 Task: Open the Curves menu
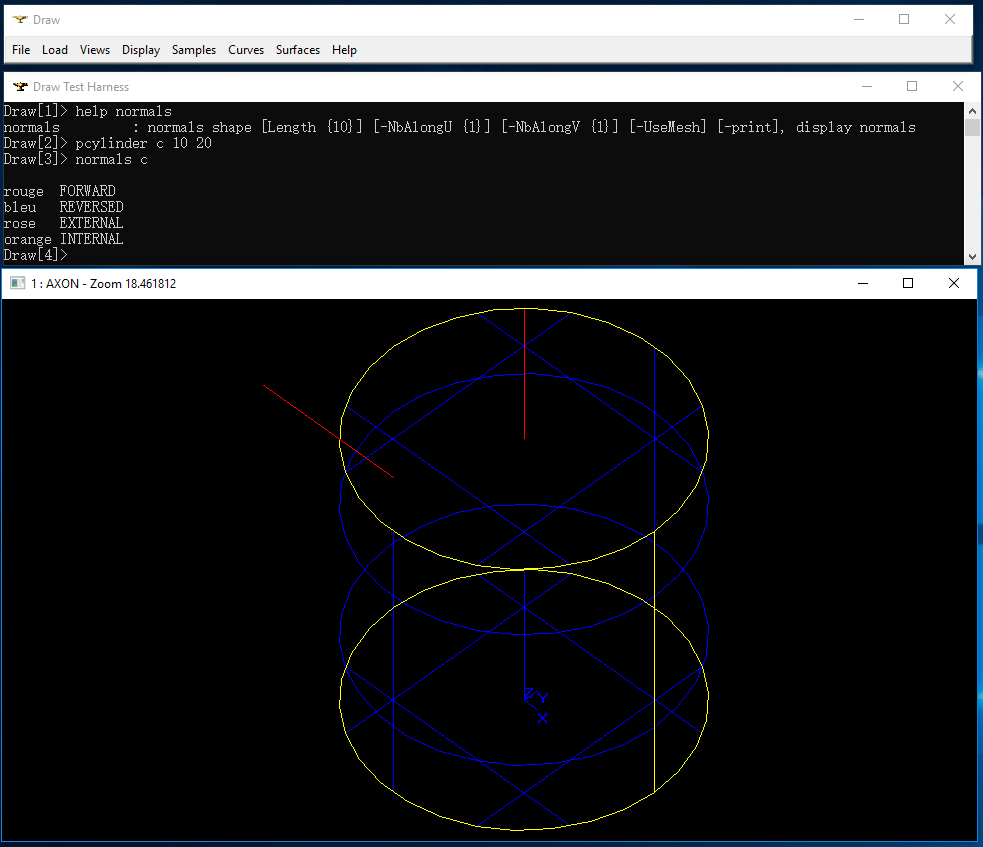point(246,50)
